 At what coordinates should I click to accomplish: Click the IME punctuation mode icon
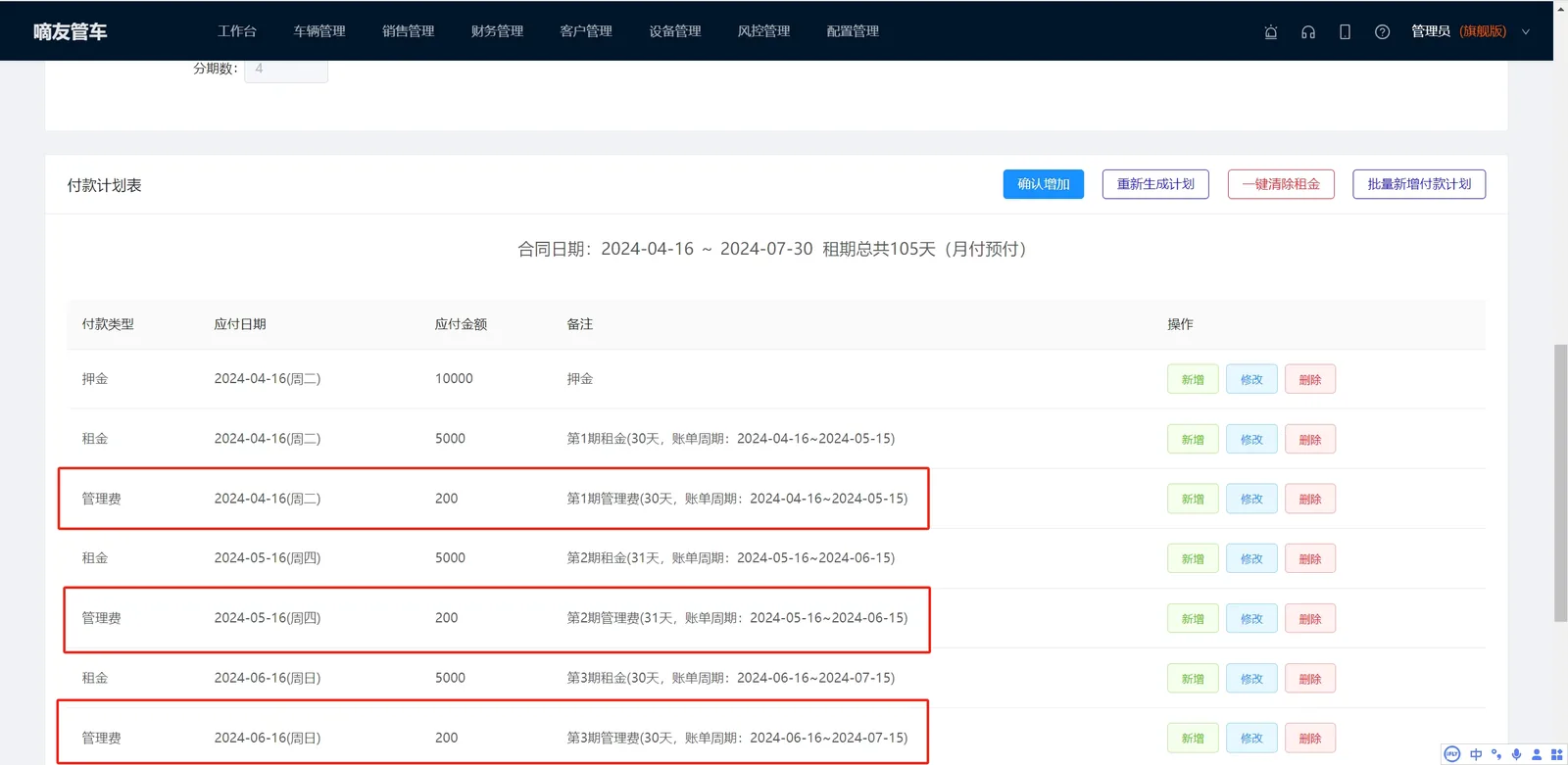click(x=1496, y=754)
